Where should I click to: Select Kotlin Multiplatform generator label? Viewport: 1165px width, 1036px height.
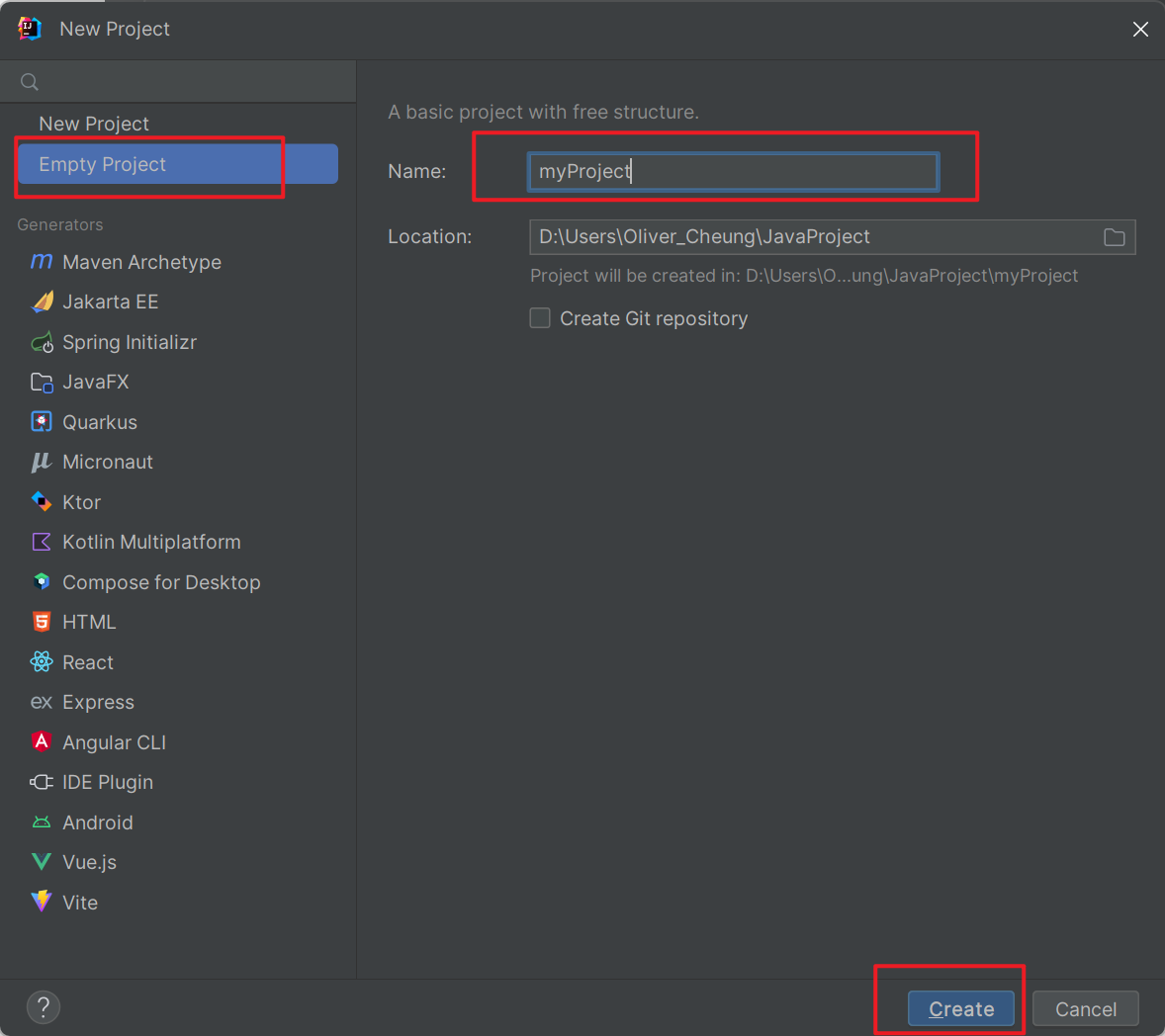pyautogui.click(x=151, y=542)
